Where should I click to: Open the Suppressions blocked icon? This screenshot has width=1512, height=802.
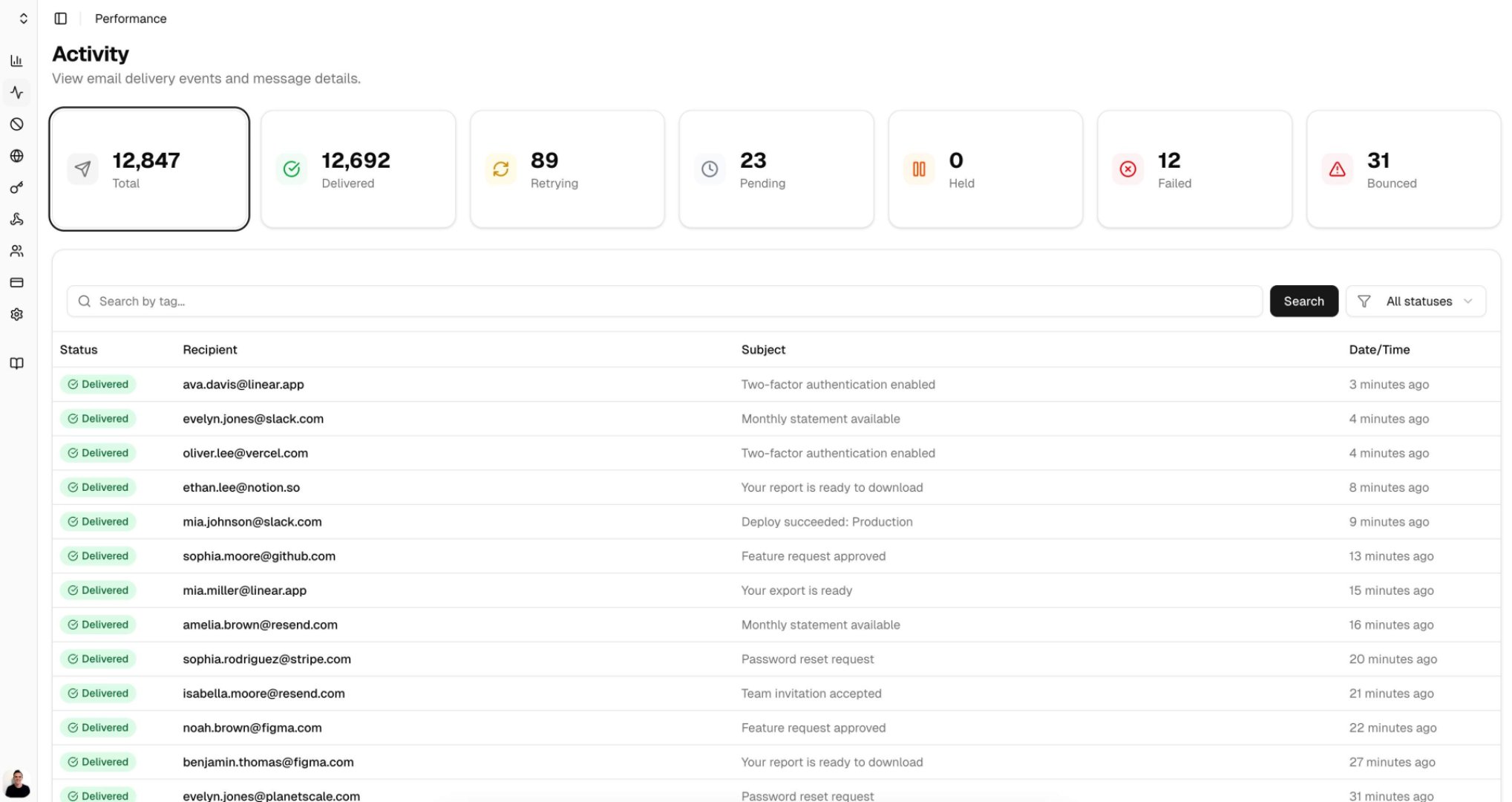tap(16, 125)
